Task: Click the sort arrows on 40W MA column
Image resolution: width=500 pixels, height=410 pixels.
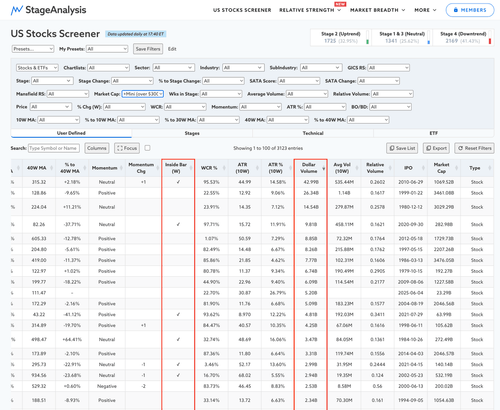Action: point(52,168)
